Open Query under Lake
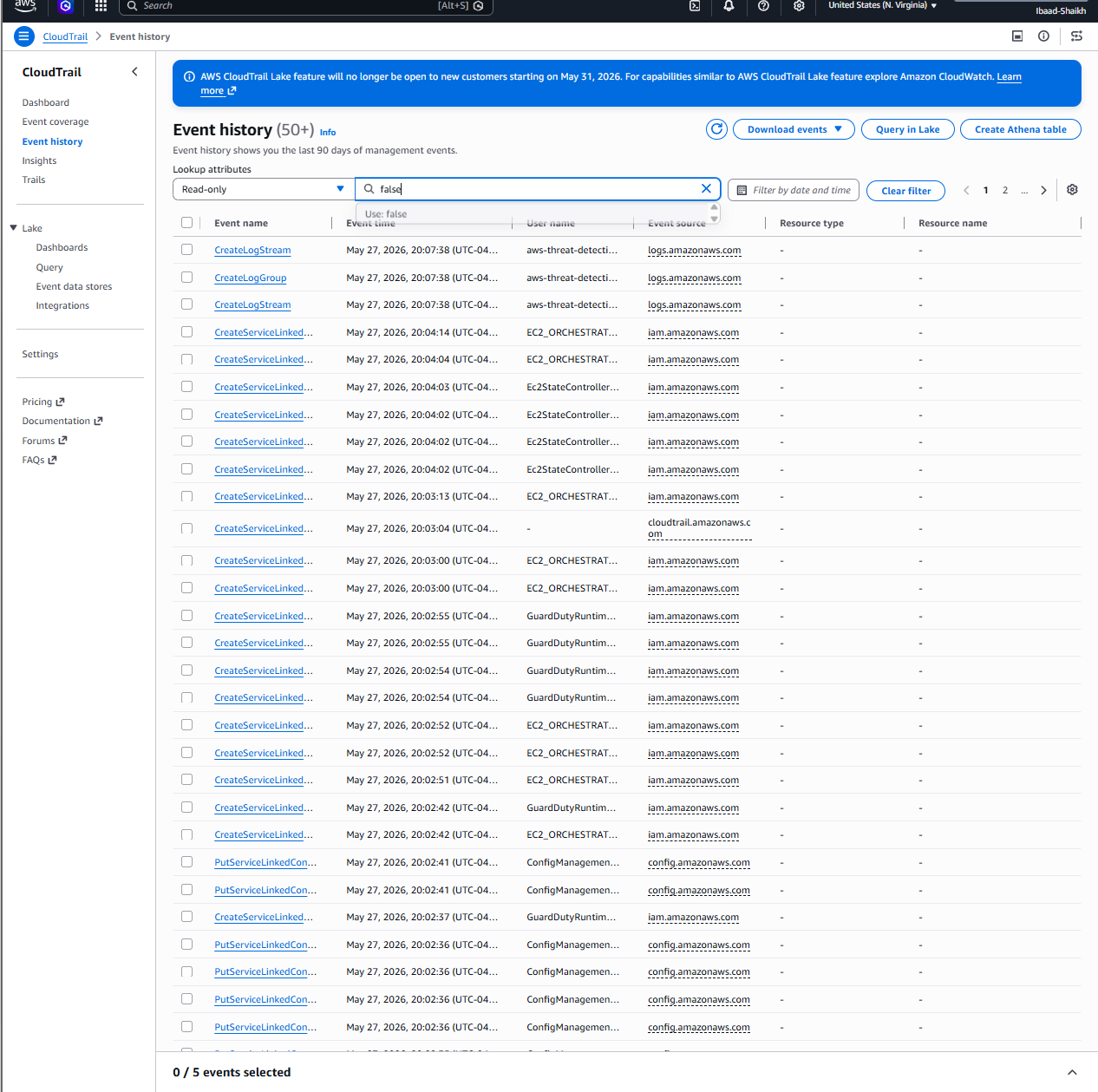Viewport: 1098px width, 1092px height. click(x=49, y=267)
